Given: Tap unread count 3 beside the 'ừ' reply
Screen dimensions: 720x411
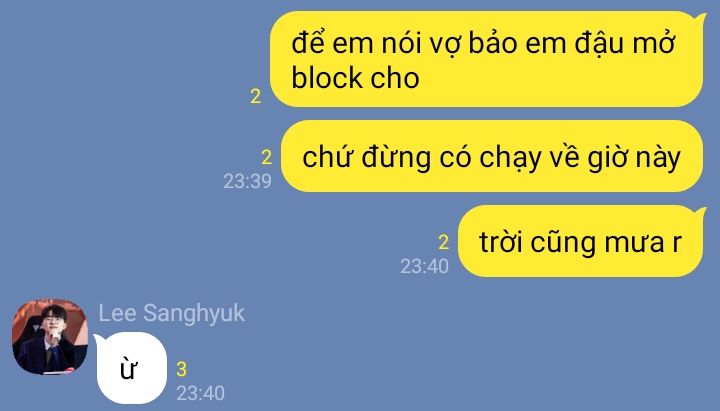Looking at the screenshot, I should pos(182,369).
